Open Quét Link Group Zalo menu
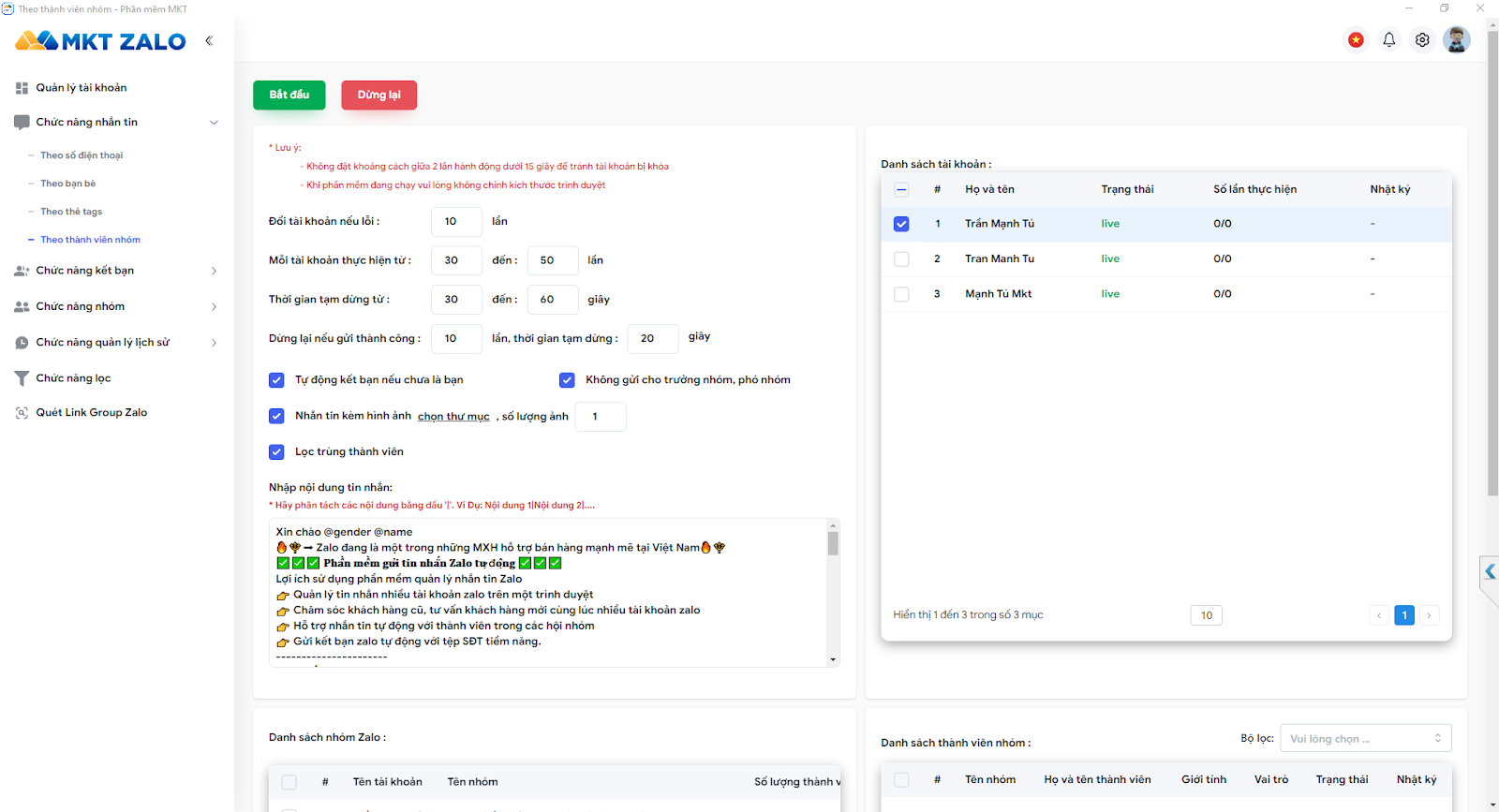The image size is (1499, 812). pos(92,413)
